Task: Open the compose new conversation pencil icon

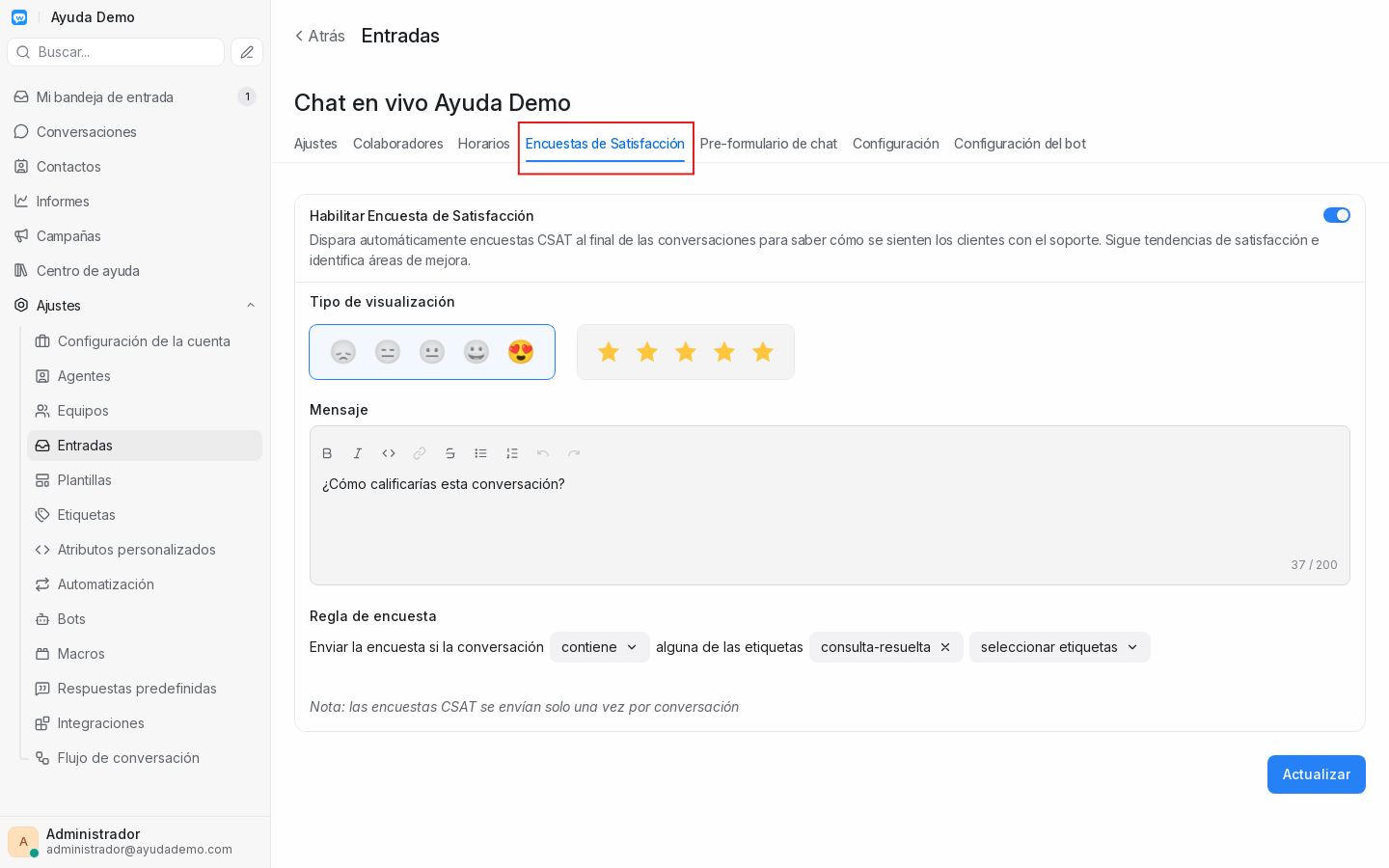Action: [x=247, y=52]
